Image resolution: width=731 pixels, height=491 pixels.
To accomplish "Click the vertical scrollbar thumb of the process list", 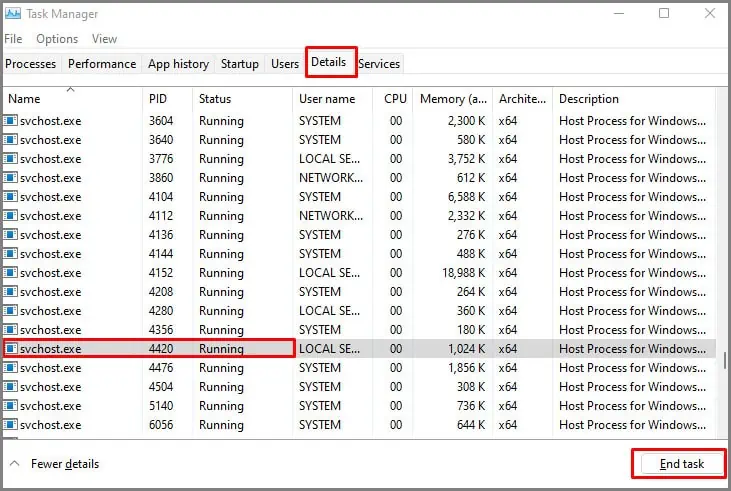I will click(x=724, y=360).
